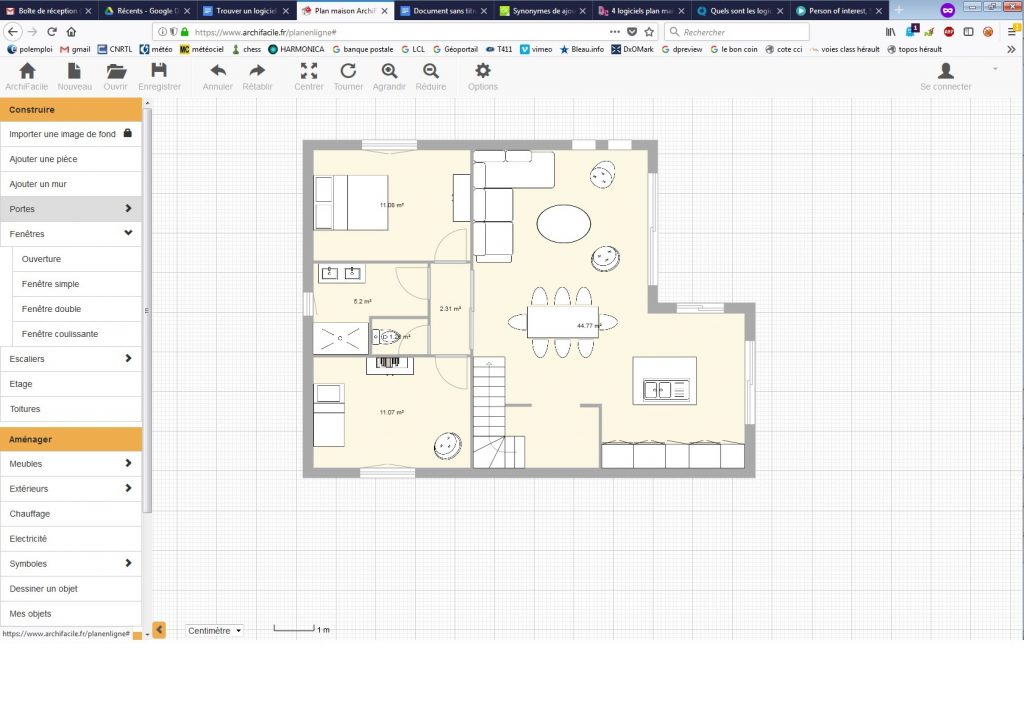Rotate the plan with Tourner
Viewport: 1024px width, 713px height.
click(x=348, y=71)
